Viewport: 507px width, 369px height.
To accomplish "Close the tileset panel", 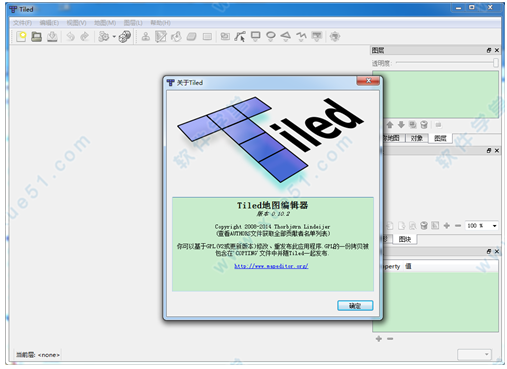I will pos(497,151).
